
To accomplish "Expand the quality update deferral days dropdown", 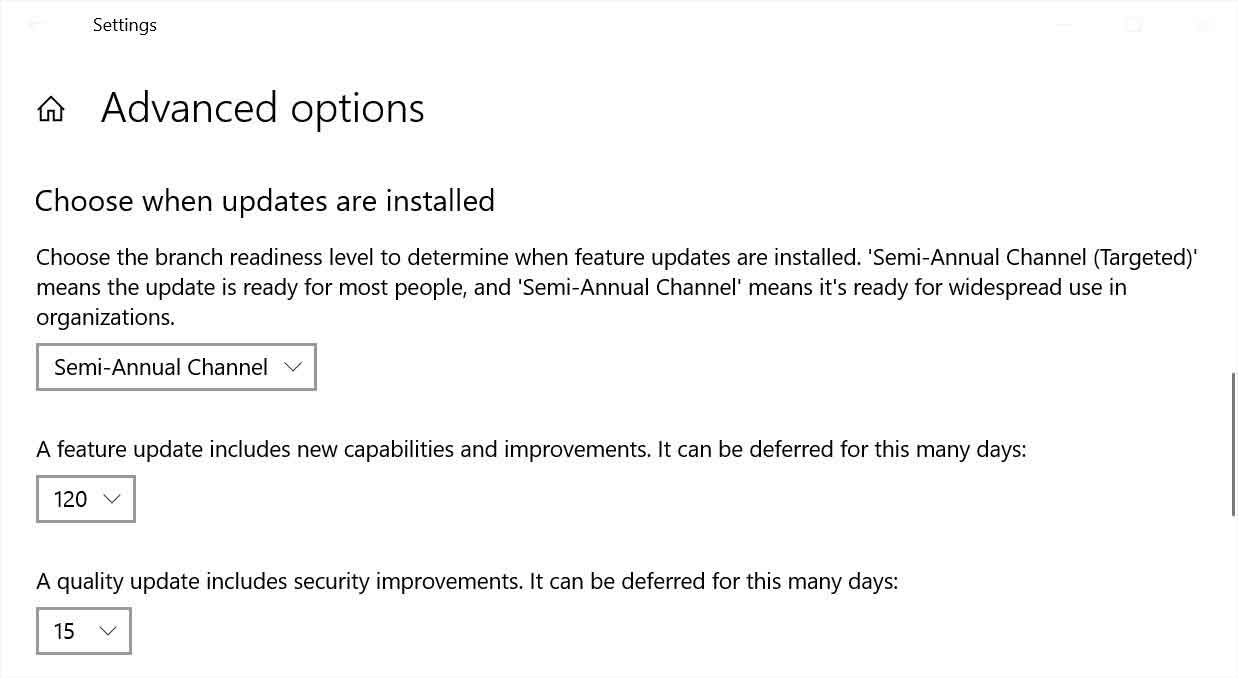I will 83,631.
